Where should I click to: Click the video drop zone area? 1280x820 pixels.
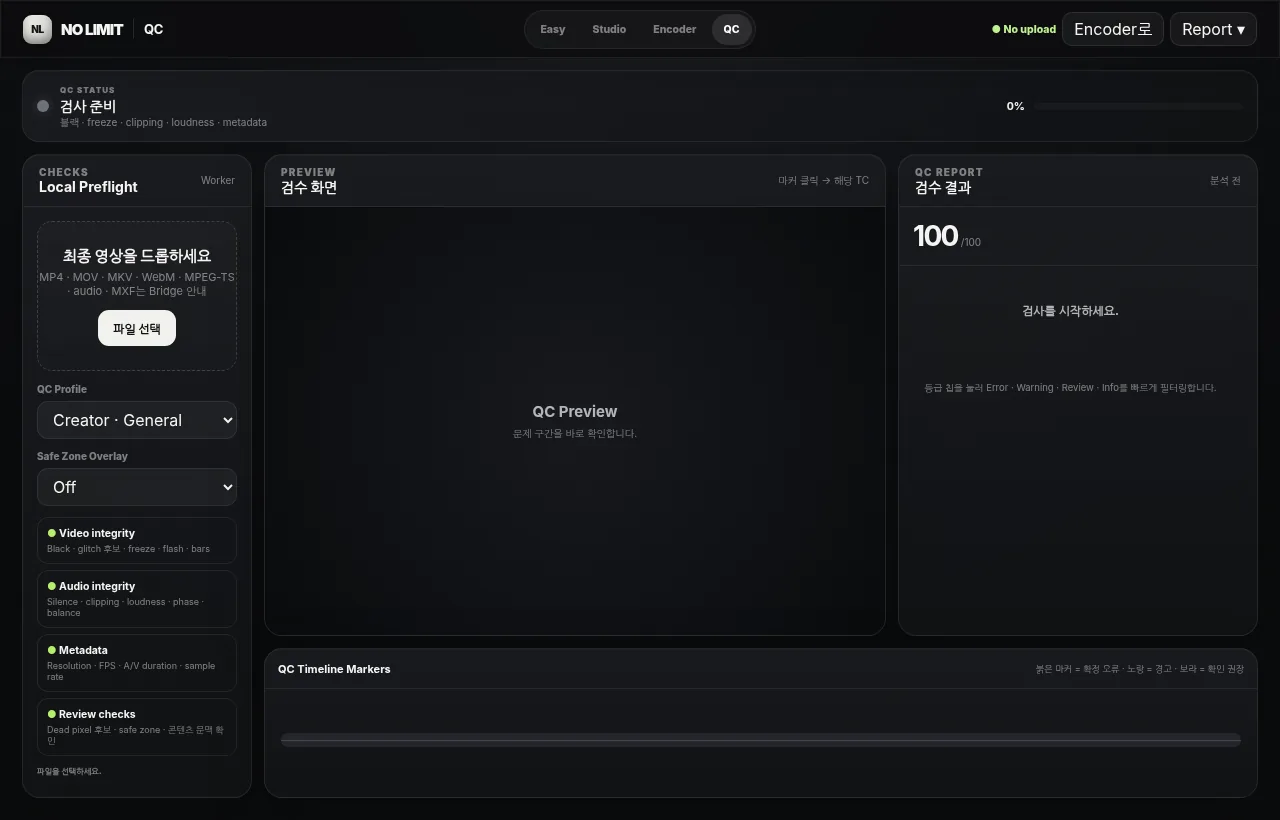pos(137,296)
